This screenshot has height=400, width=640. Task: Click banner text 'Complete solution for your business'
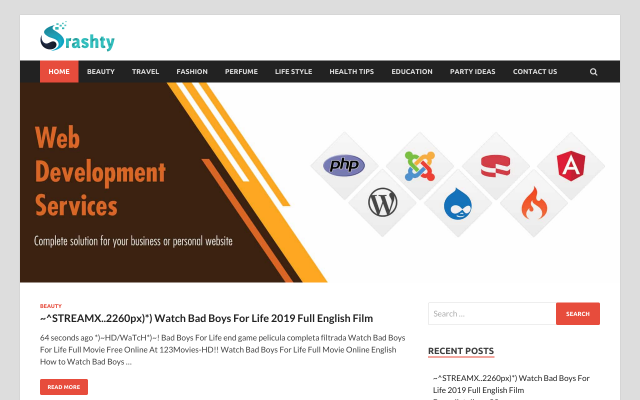coord(133,241)
